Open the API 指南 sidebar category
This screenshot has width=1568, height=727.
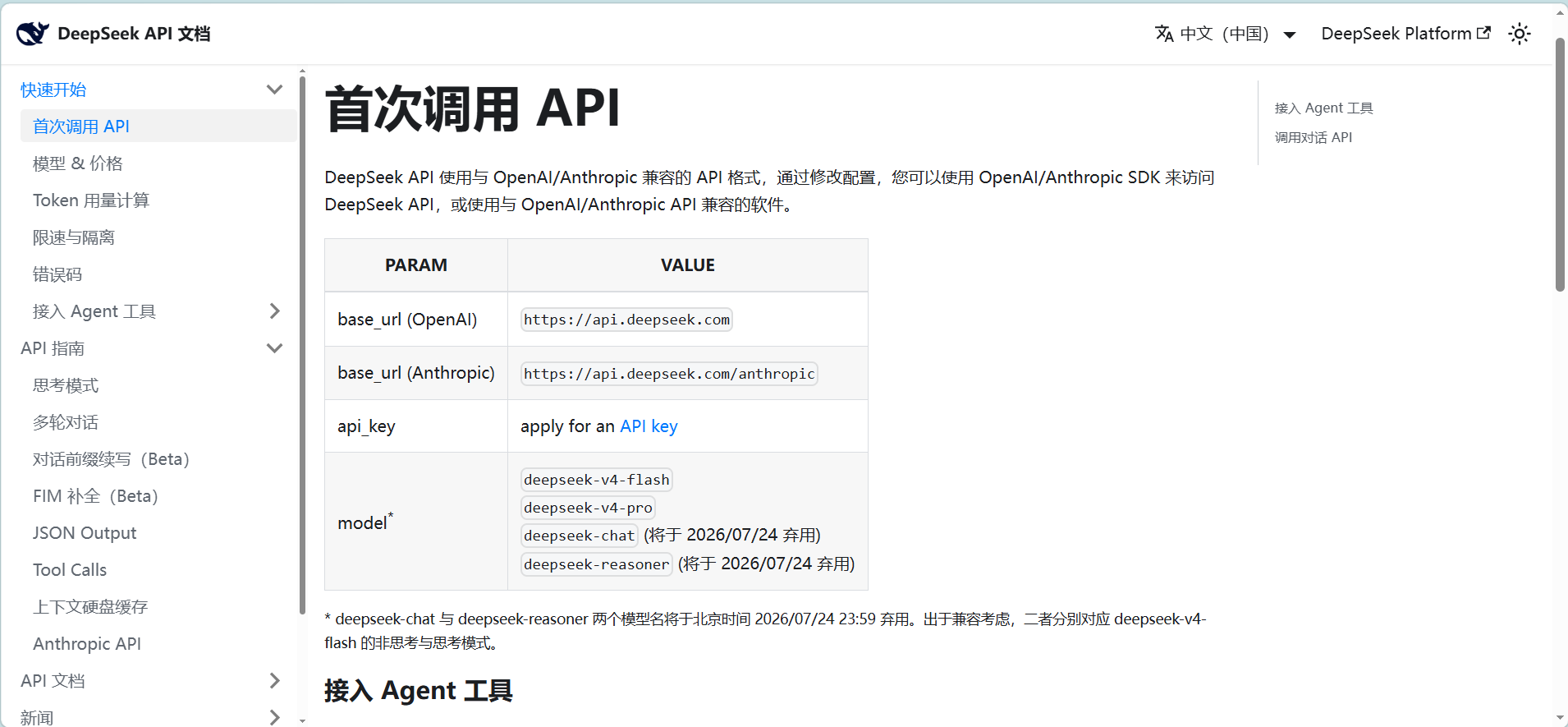click(53, 348)
